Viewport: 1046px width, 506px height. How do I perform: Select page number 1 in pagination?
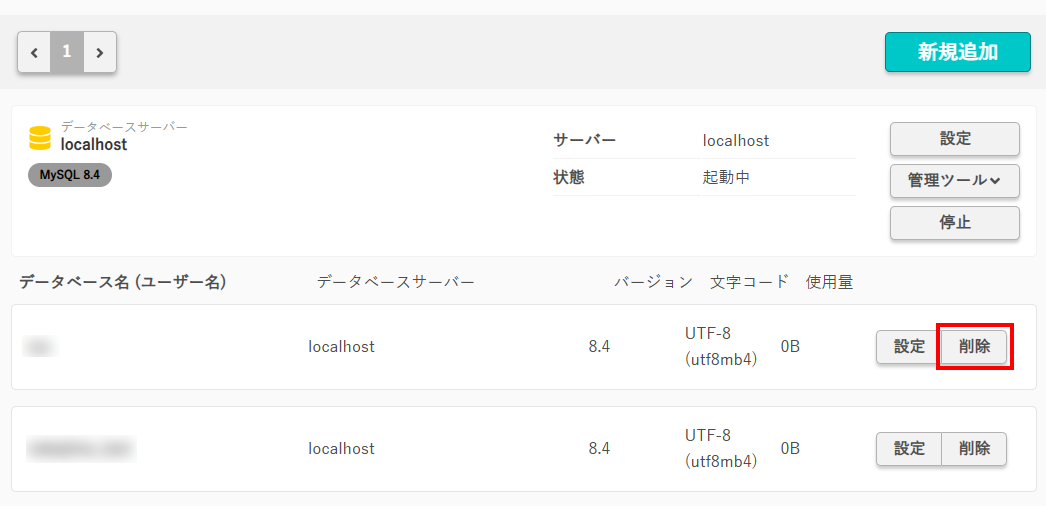(67, 52)
